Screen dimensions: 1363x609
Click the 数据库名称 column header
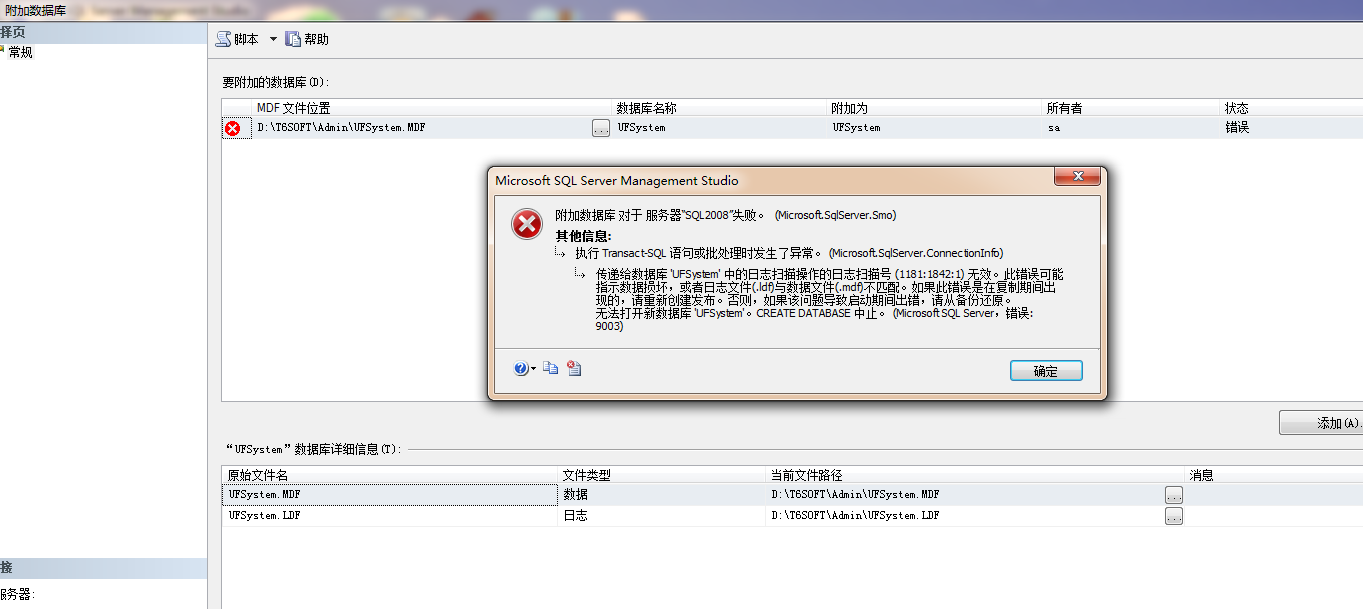coord(721,108)
